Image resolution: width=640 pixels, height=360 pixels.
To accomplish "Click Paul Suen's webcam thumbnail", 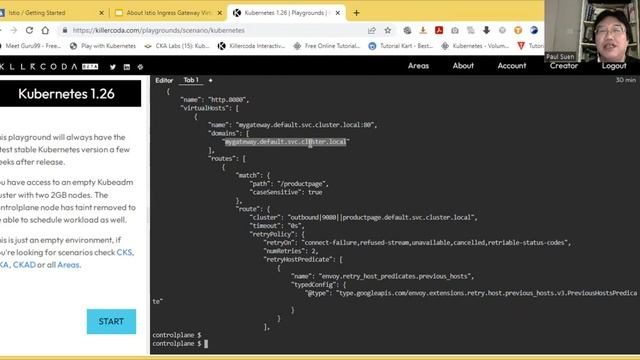I will pyautogui.click(x=592, y=31).
